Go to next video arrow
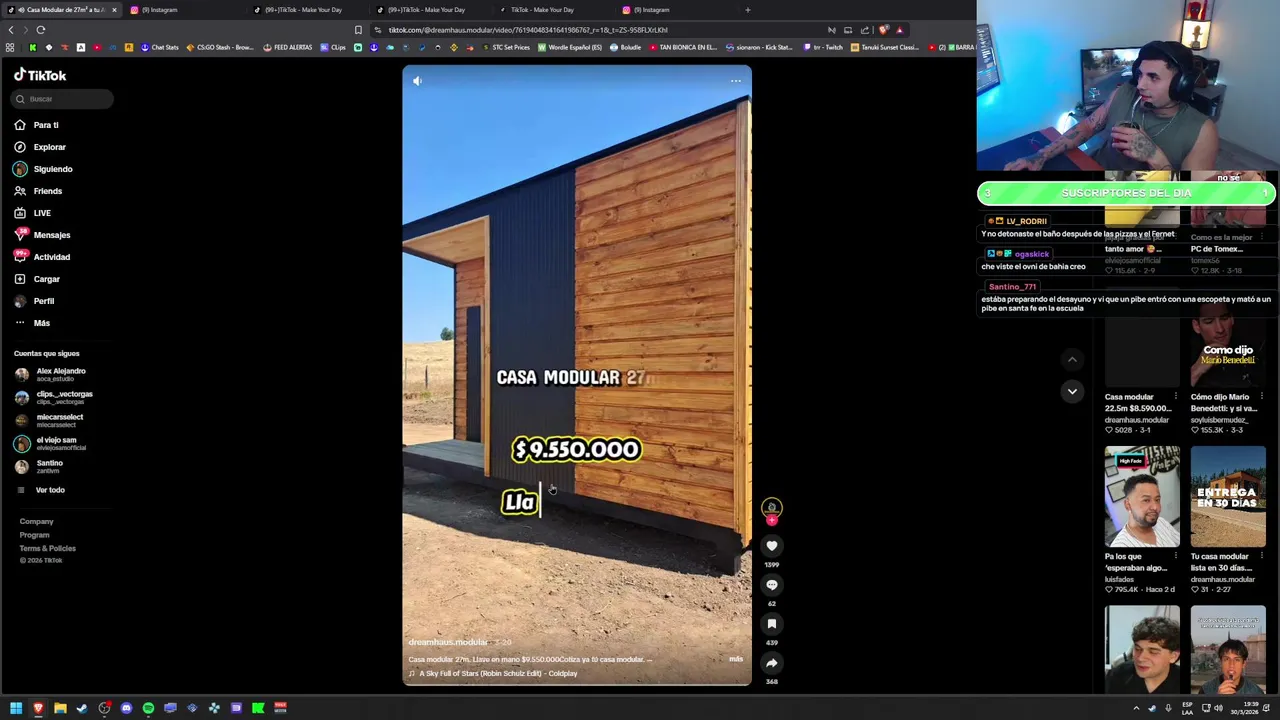 coord(1072,391)
